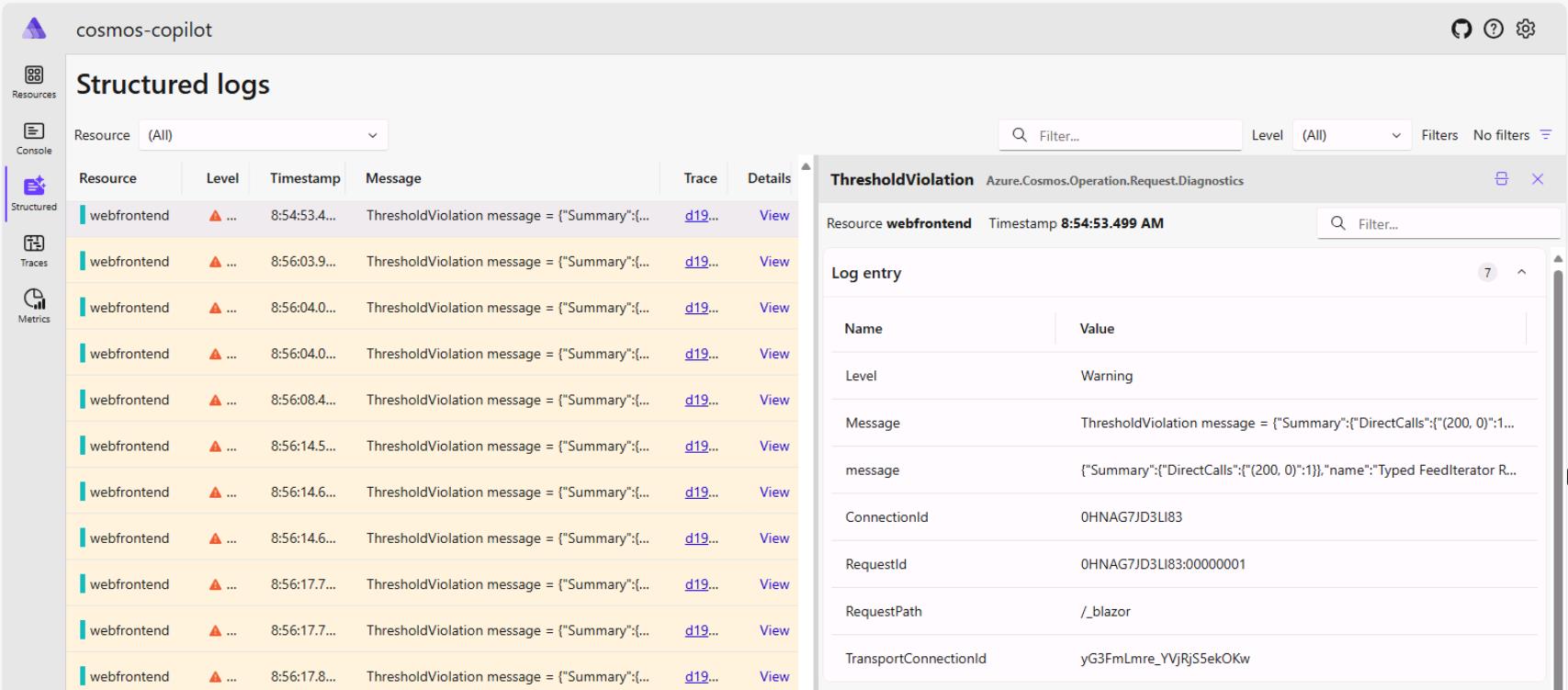
Task: Collapse the Log entry section
Action: point(1522,272)
